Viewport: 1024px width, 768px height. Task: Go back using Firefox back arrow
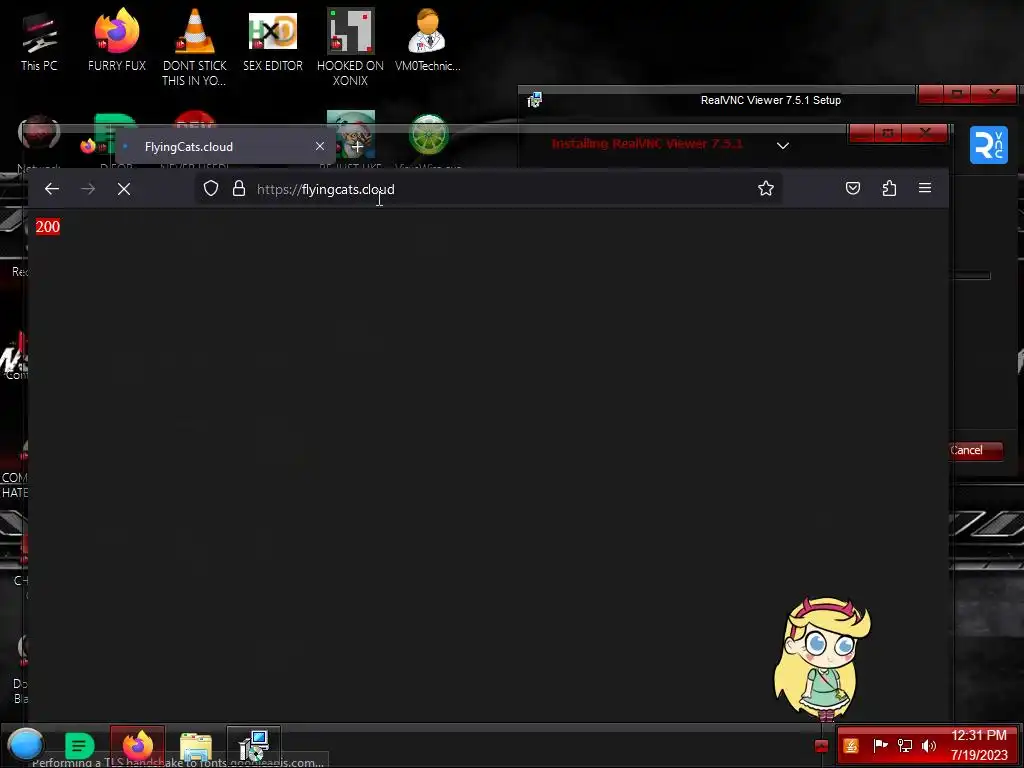click(52, 189)
